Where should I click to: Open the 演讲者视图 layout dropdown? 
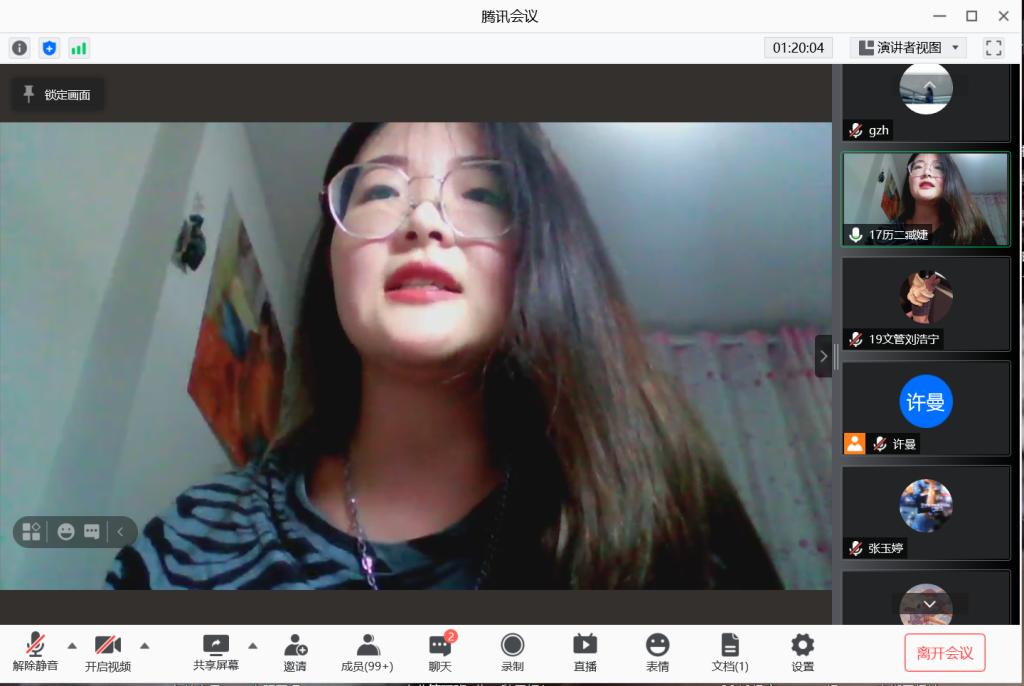[x=908, y=48]
